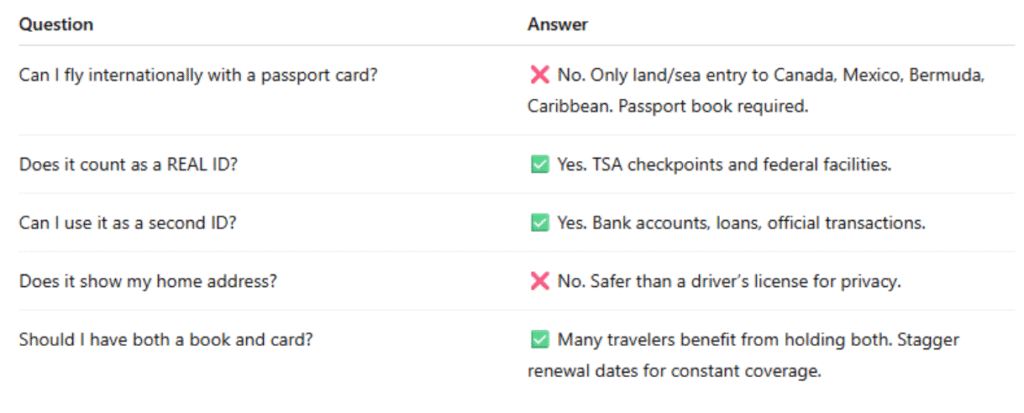The height and width of the screenshot is (413, 1024).
Task: Click 'Yes. TSA checkpoints and federal facilities.' answer
Action: click(724, 165)
